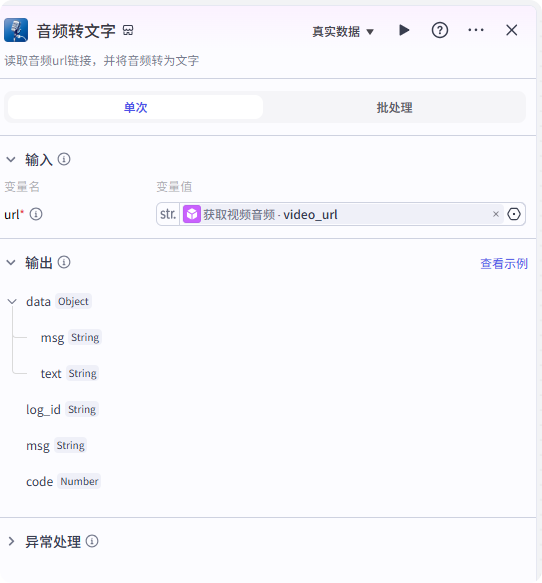The height and width of the screenshot is (583, 542).
Task: Select the data Object output row
Action: click(x=59, y=301)
